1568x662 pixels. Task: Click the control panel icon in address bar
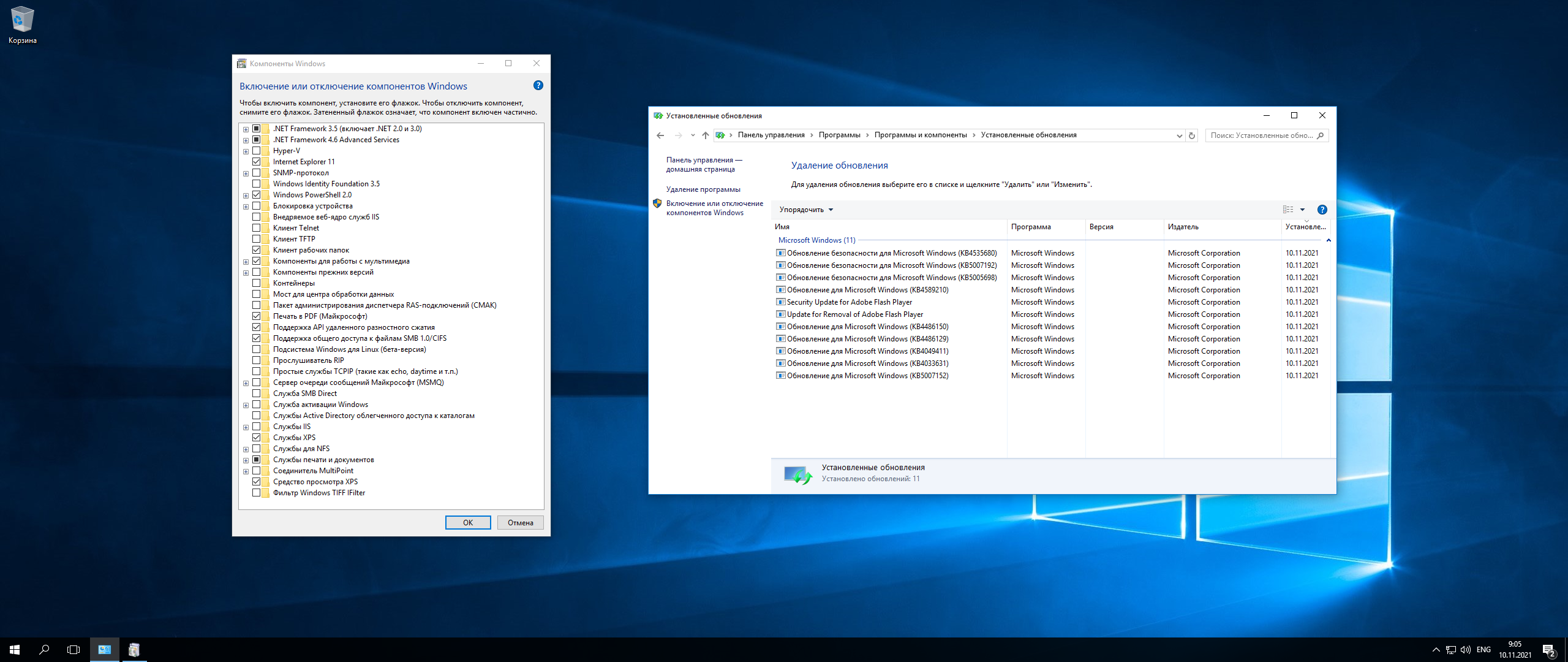[720, 135]
